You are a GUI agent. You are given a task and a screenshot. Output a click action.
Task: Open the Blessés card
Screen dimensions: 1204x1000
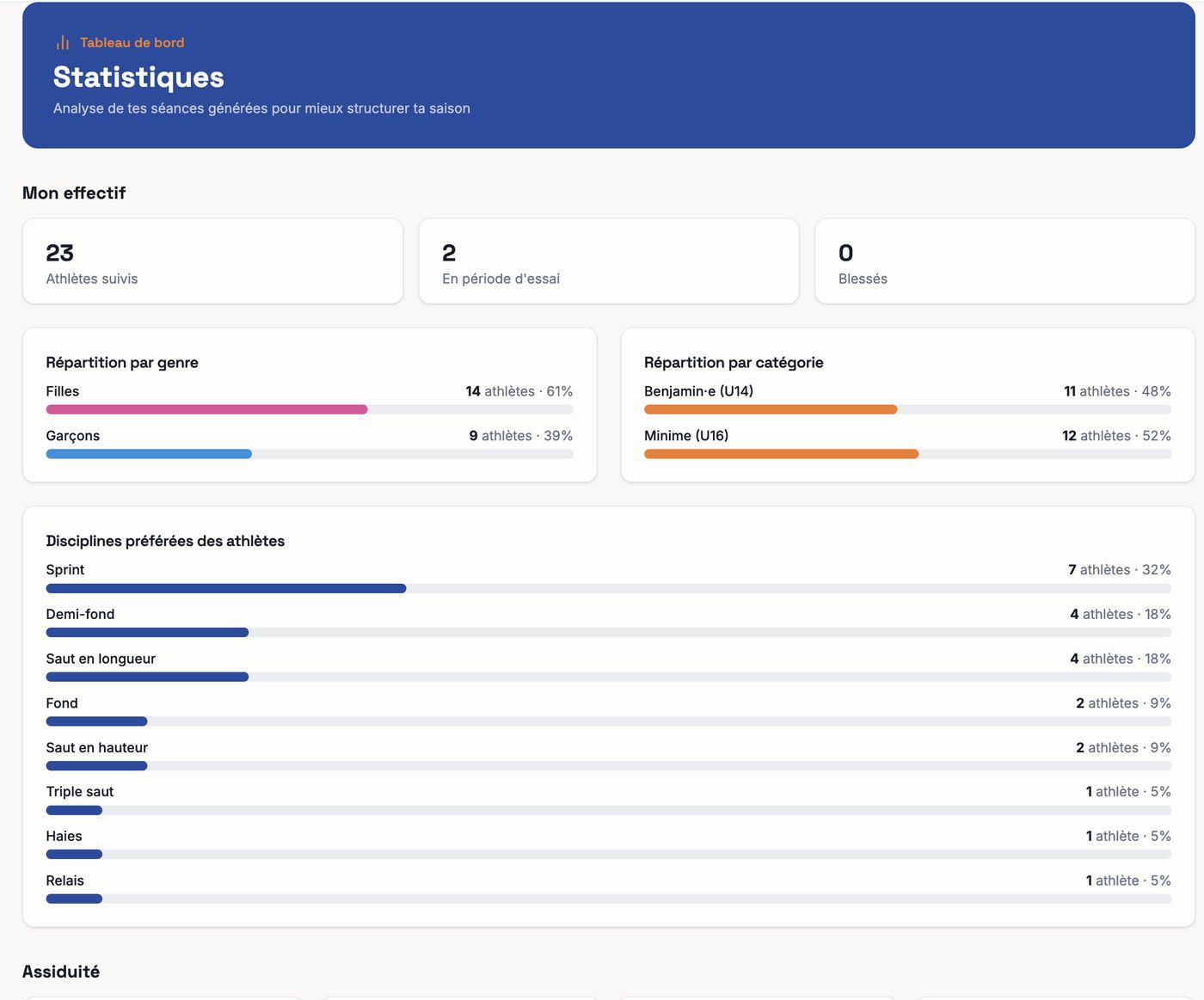coord(1004,261)
